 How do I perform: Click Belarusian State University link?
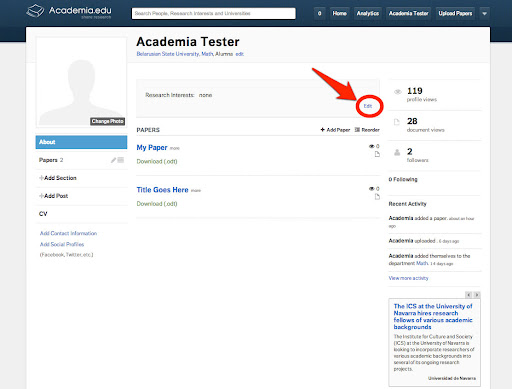pyautogui.click(x=168, y=54)
